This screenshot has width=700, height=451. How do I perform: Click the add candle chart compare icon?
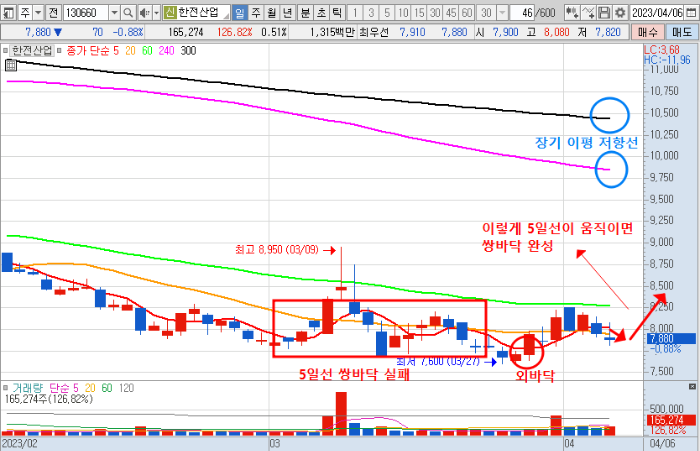coord(571,13)
